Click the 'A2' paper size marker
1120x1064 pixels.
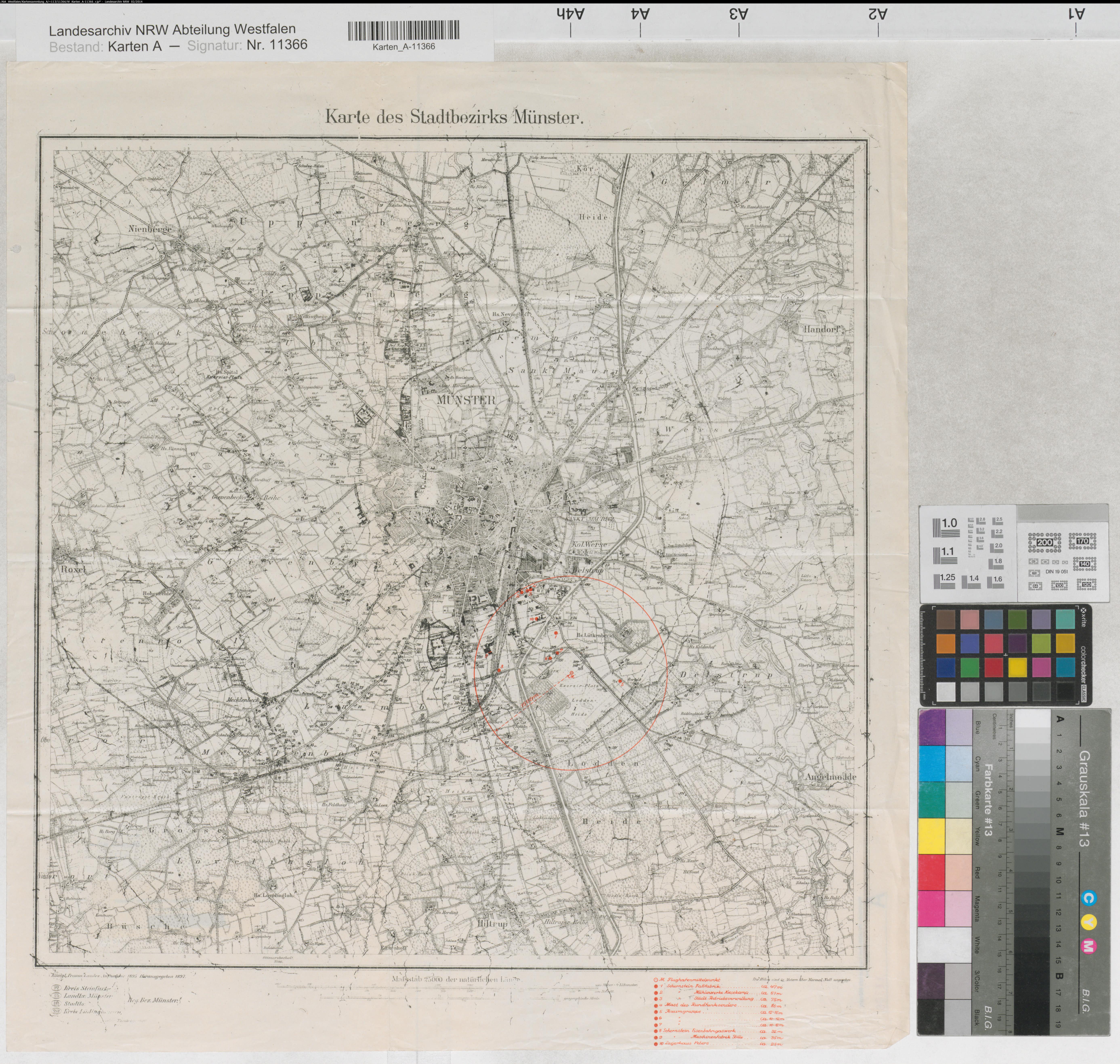tap(878, 14)
